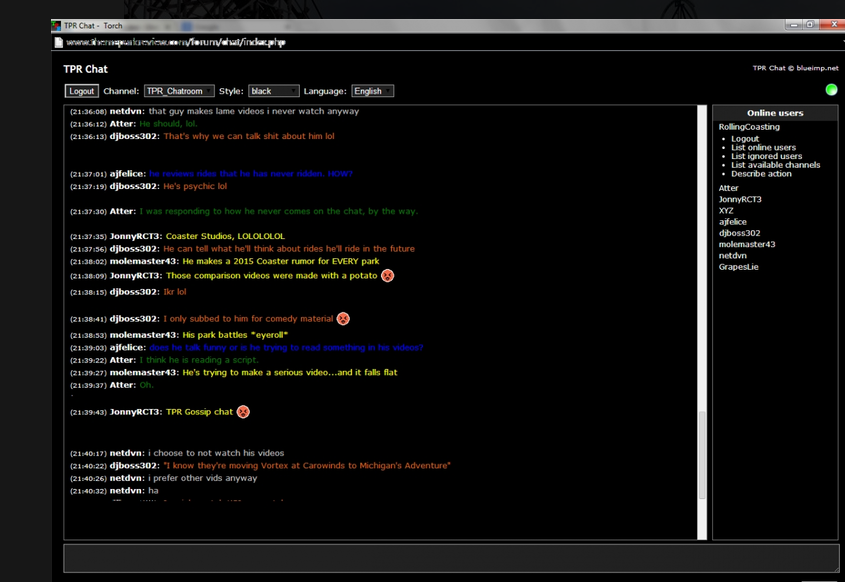Select molemaster43 in online users list
This screenshot has width=845, height=582.
pyautogui.click(x=747, y=245)
